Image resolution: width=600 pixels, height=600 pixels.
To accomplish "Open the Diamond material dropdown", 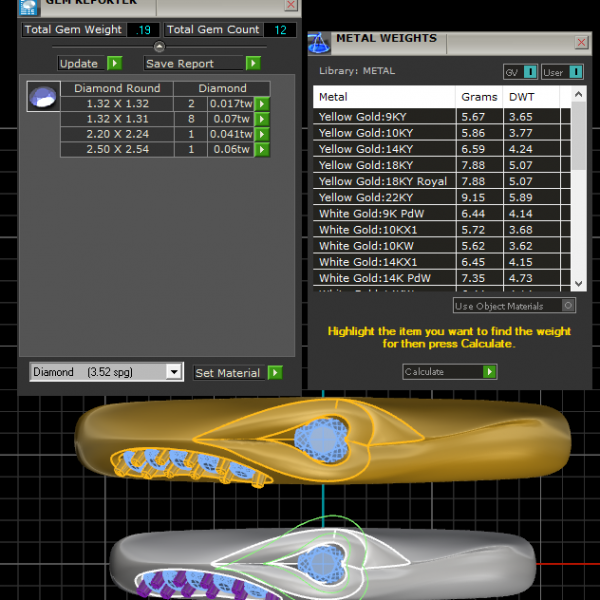I will tap(174, 372).
